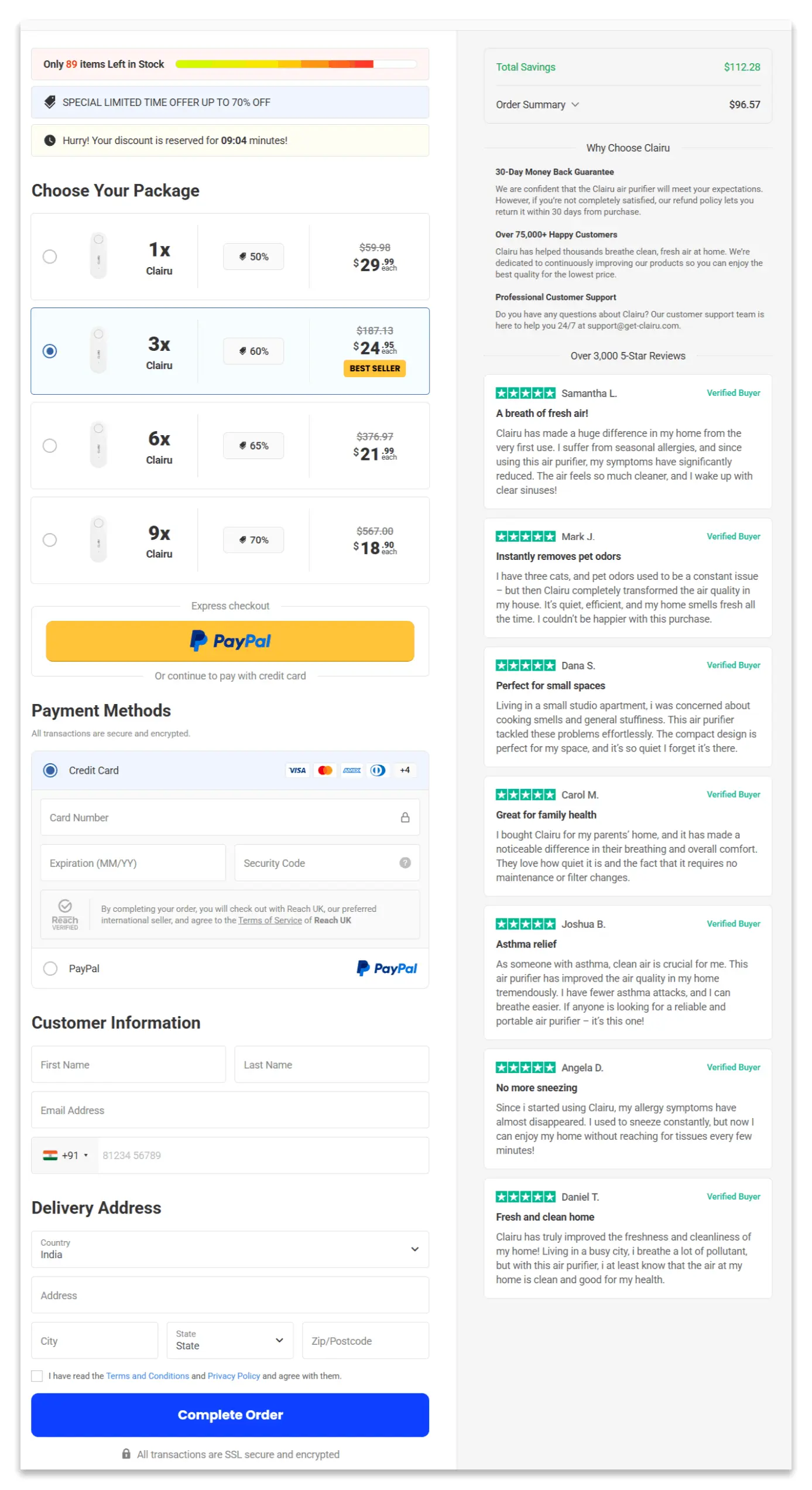
Task: Click the lock icon in Card Number field
Action: (405, 818)
